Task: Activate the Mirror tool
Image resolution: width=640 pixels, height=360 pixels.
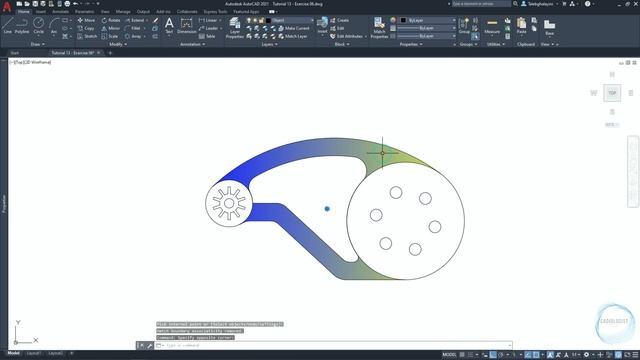Action: pyautogui.click(x=111, y=28)
